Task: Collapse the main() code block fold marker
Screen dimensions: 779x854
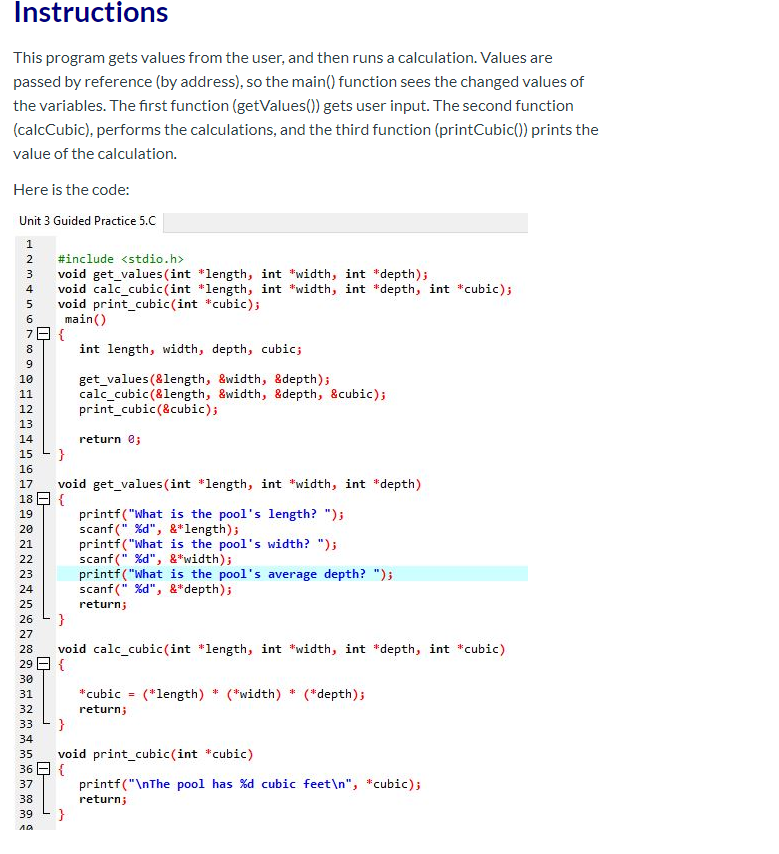Action: [43, 334]
